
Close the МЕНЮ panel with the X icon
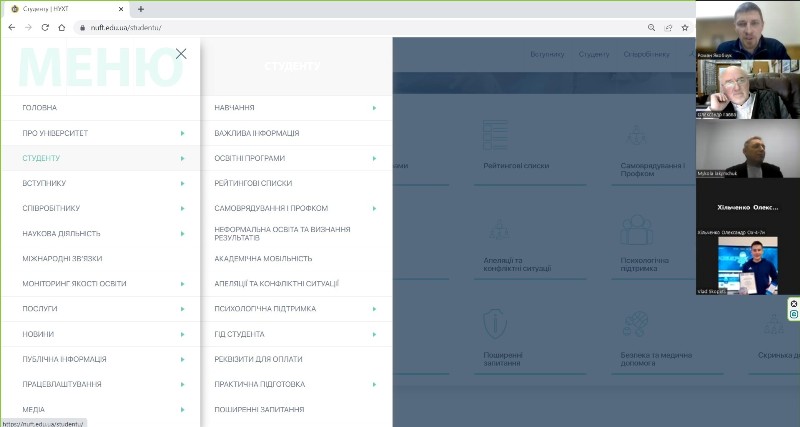coord(181,54)
